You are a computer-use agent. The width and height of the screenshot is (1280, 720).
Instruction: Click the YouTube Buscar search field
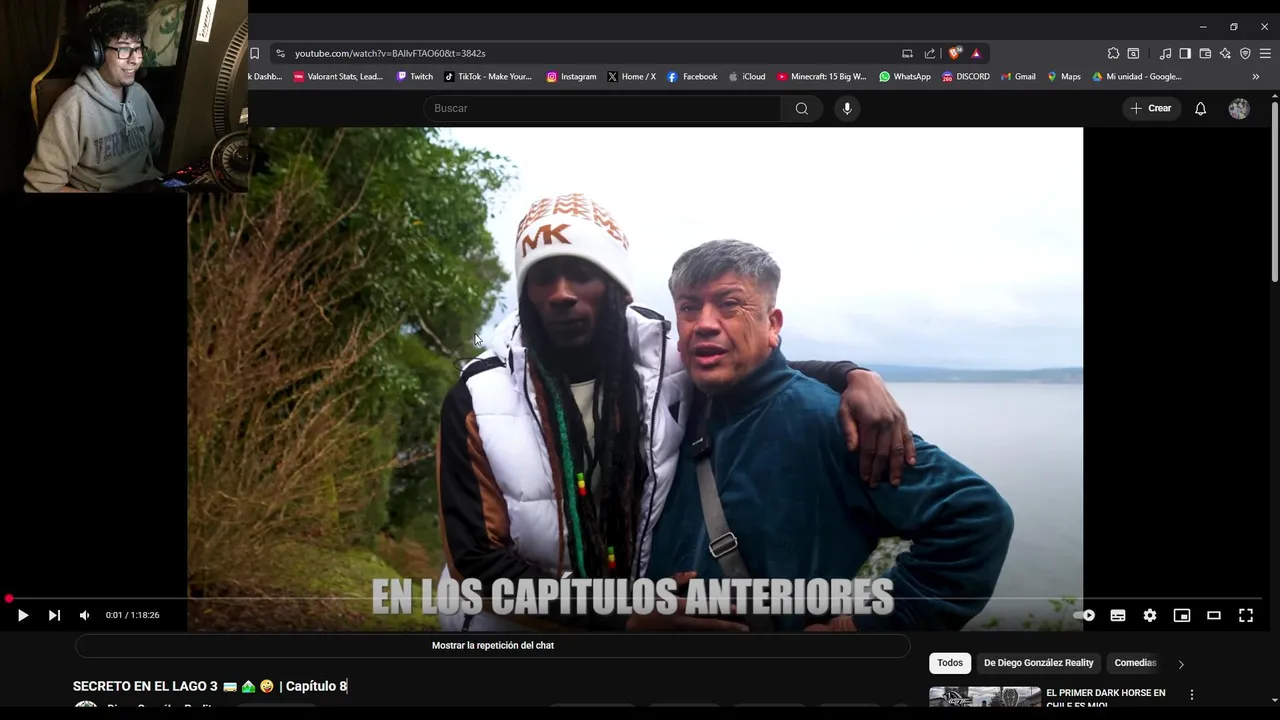pos(602,108)
